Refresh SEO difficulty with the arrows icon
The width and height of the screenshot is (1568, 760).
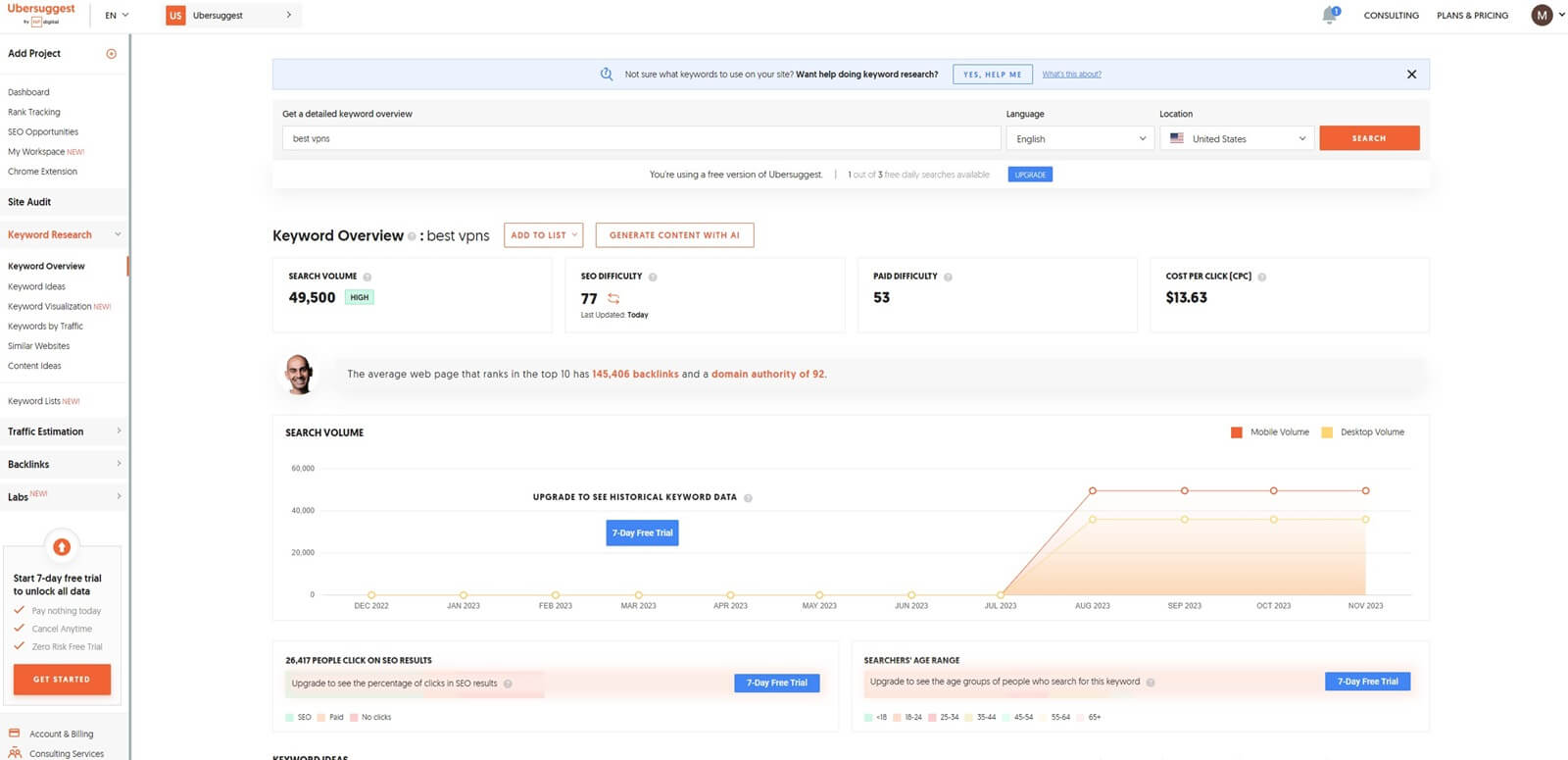tap(613, 298)
